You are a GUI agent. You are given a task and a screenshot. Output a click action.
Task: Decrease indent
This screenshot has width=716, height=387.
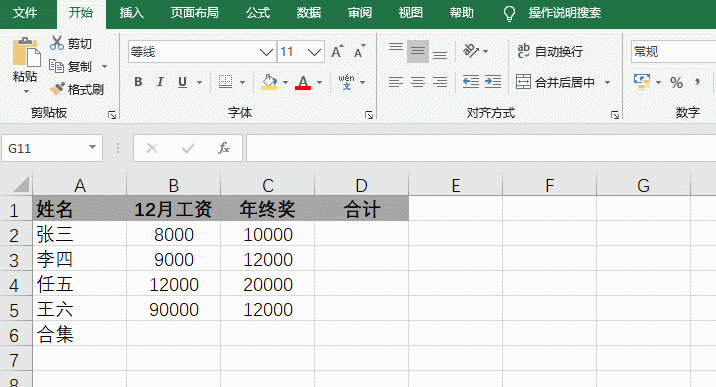click(x=471, y=82)
